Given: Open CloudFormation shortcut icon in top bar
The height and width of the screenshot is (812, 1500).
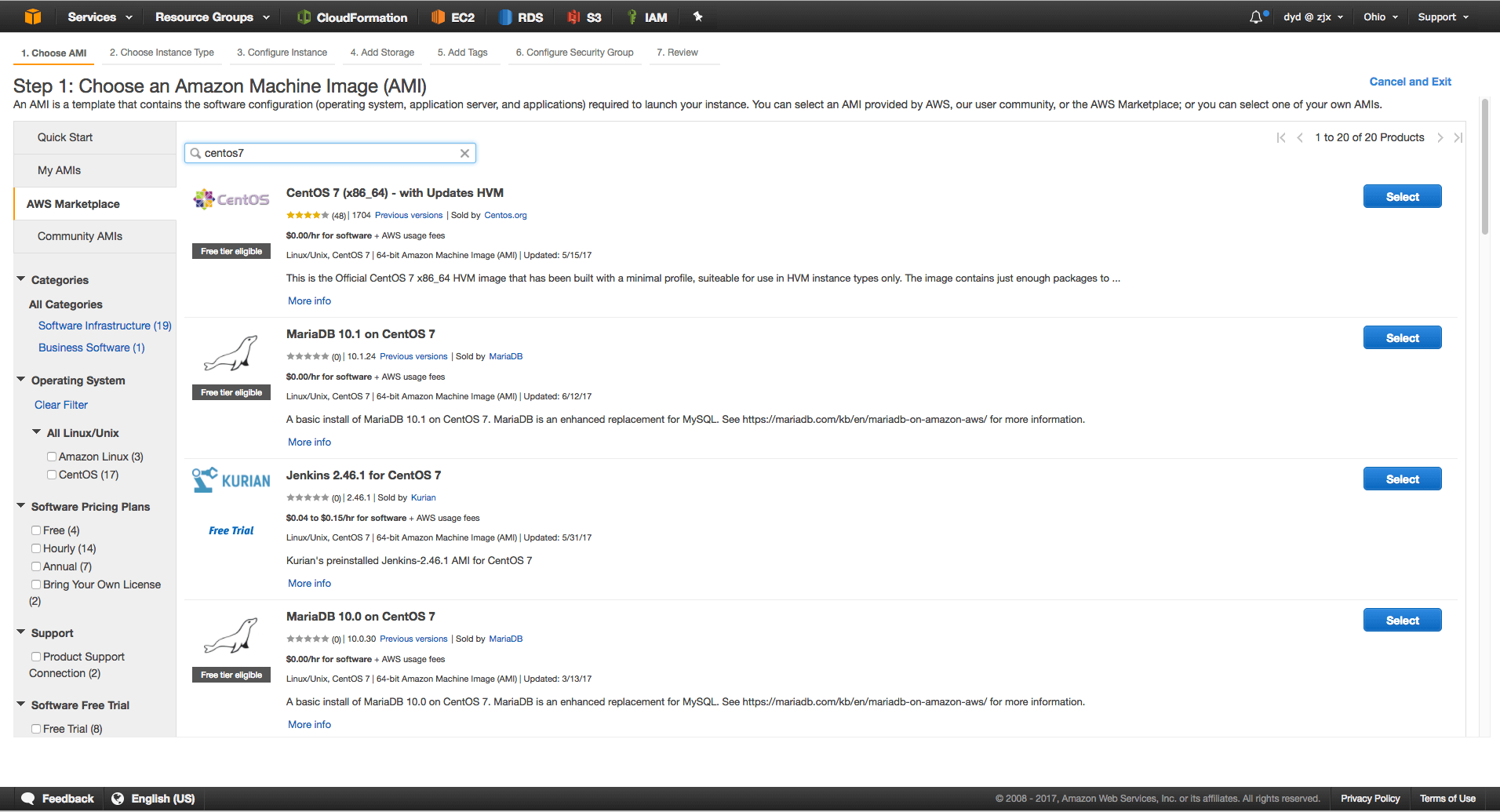Looking at the screenshot, I should [304, 17].
